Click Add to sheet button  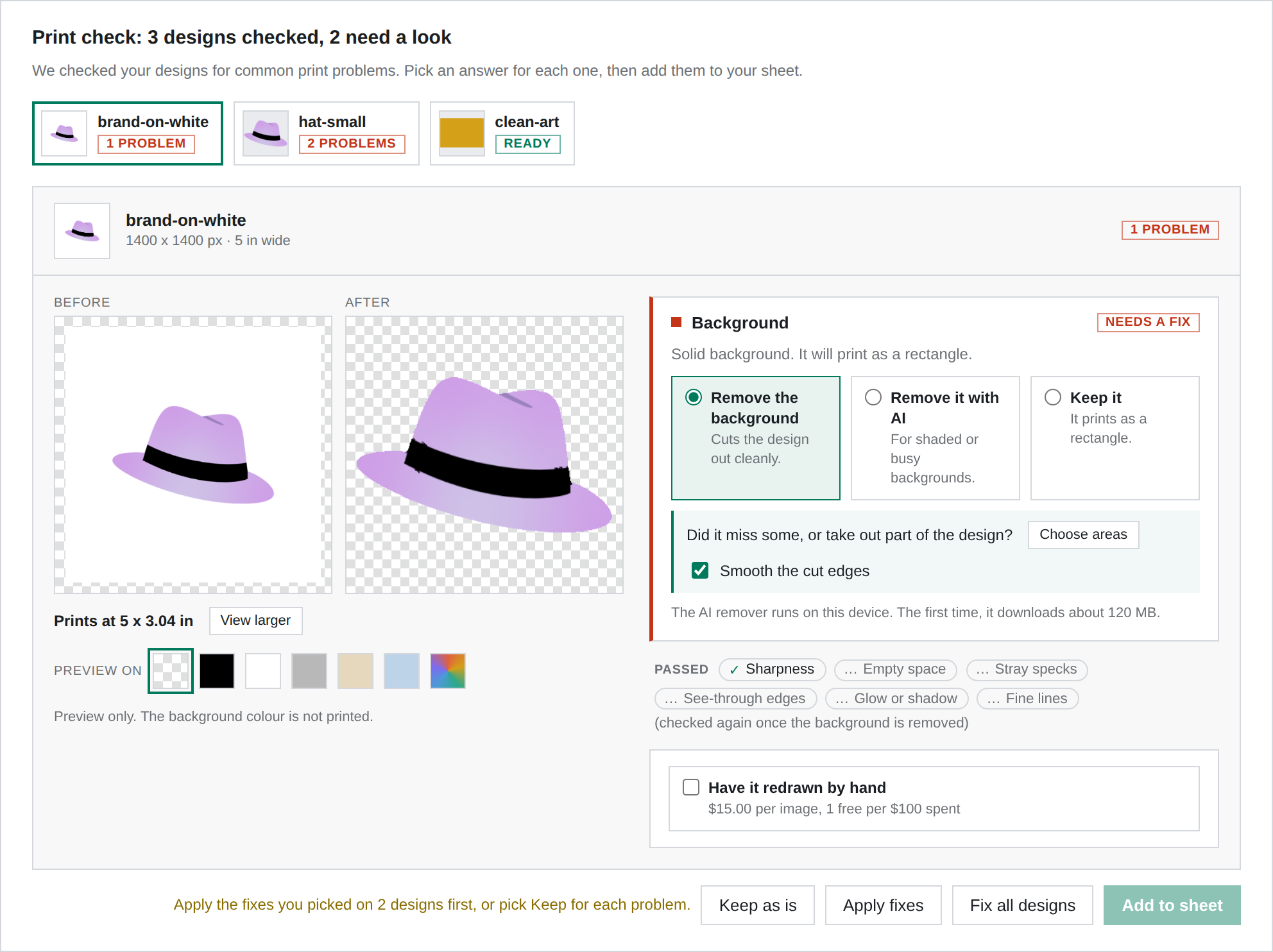pos(1172,905)
